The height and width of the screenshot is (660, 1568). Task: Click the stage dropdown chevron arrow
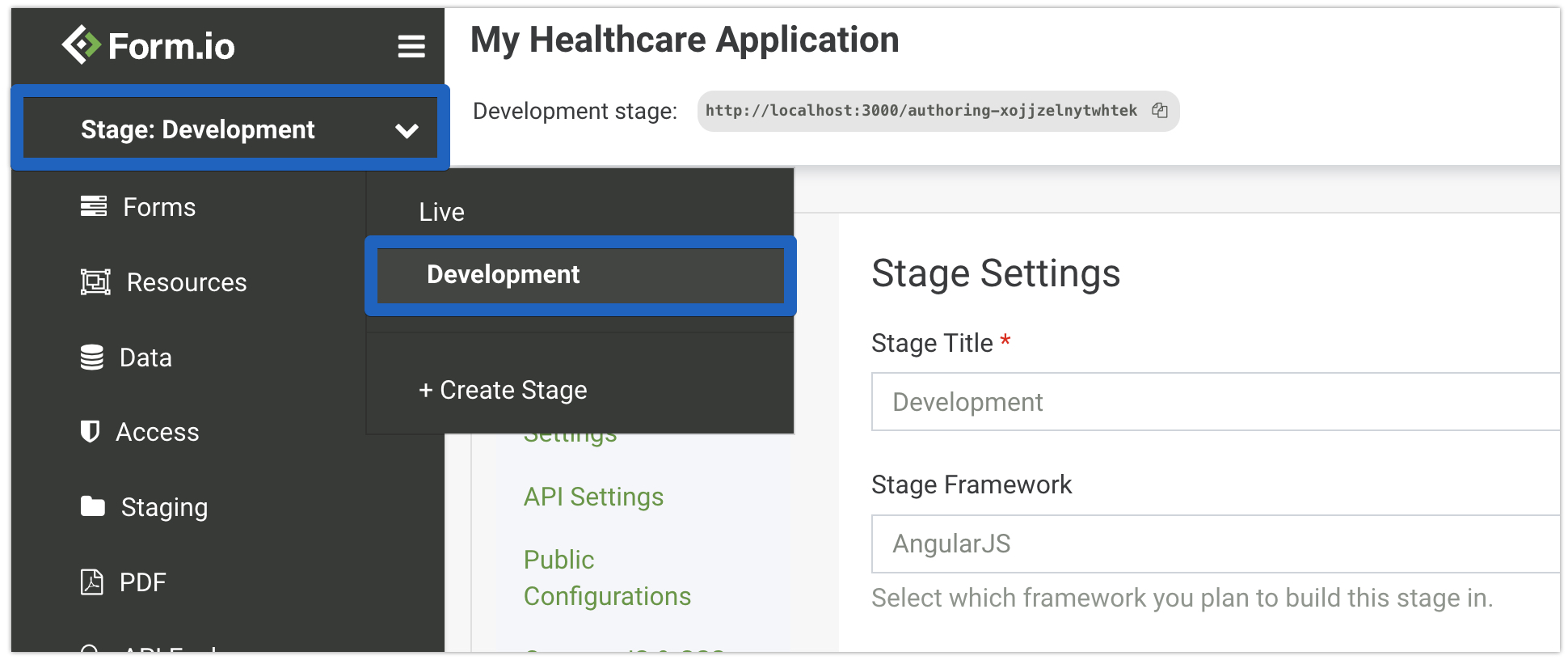pyautogui.click(x=407, y=130)
